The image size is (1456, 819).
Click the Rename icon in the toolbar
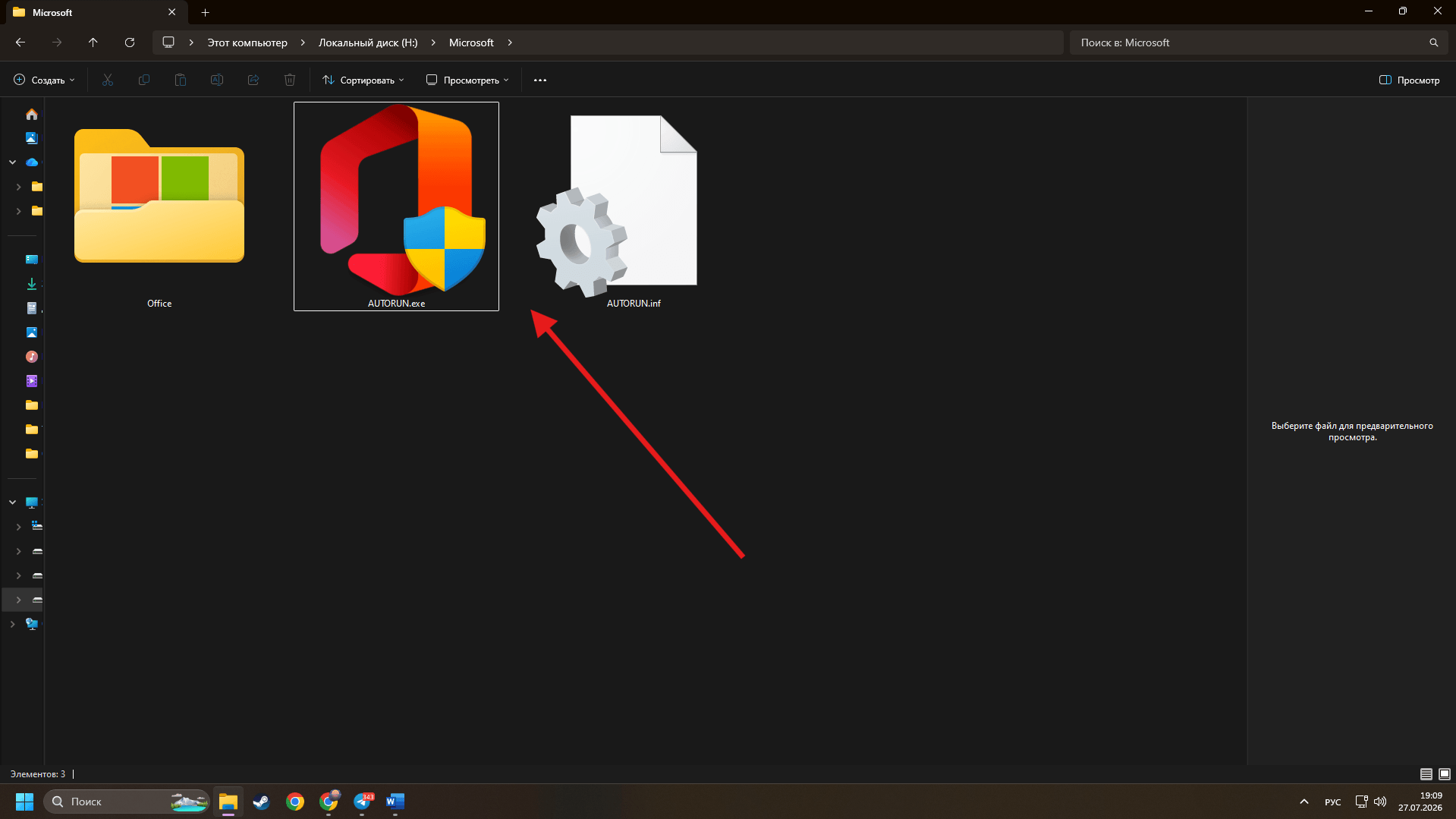[217, 80]
